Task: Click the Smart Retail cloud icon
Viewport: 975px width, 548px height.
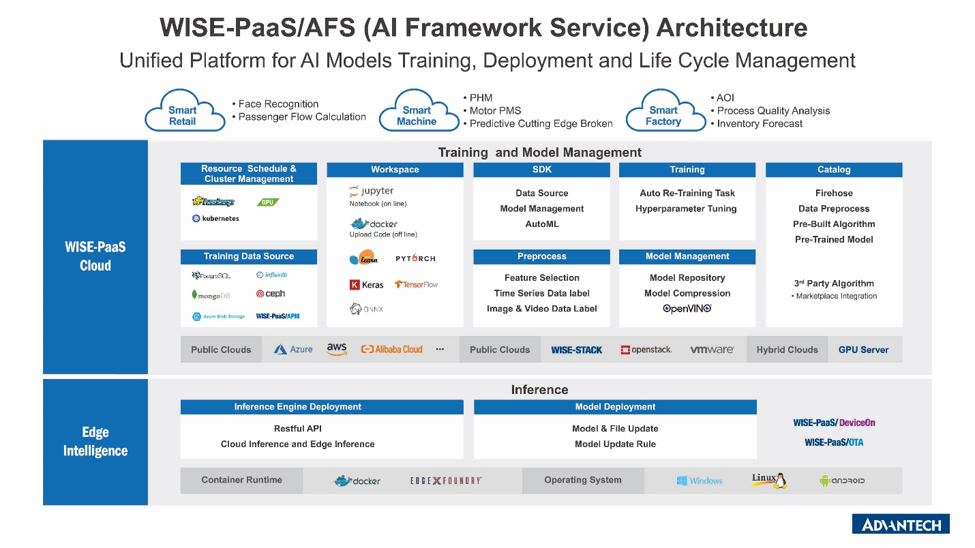Action: point(185,111)
